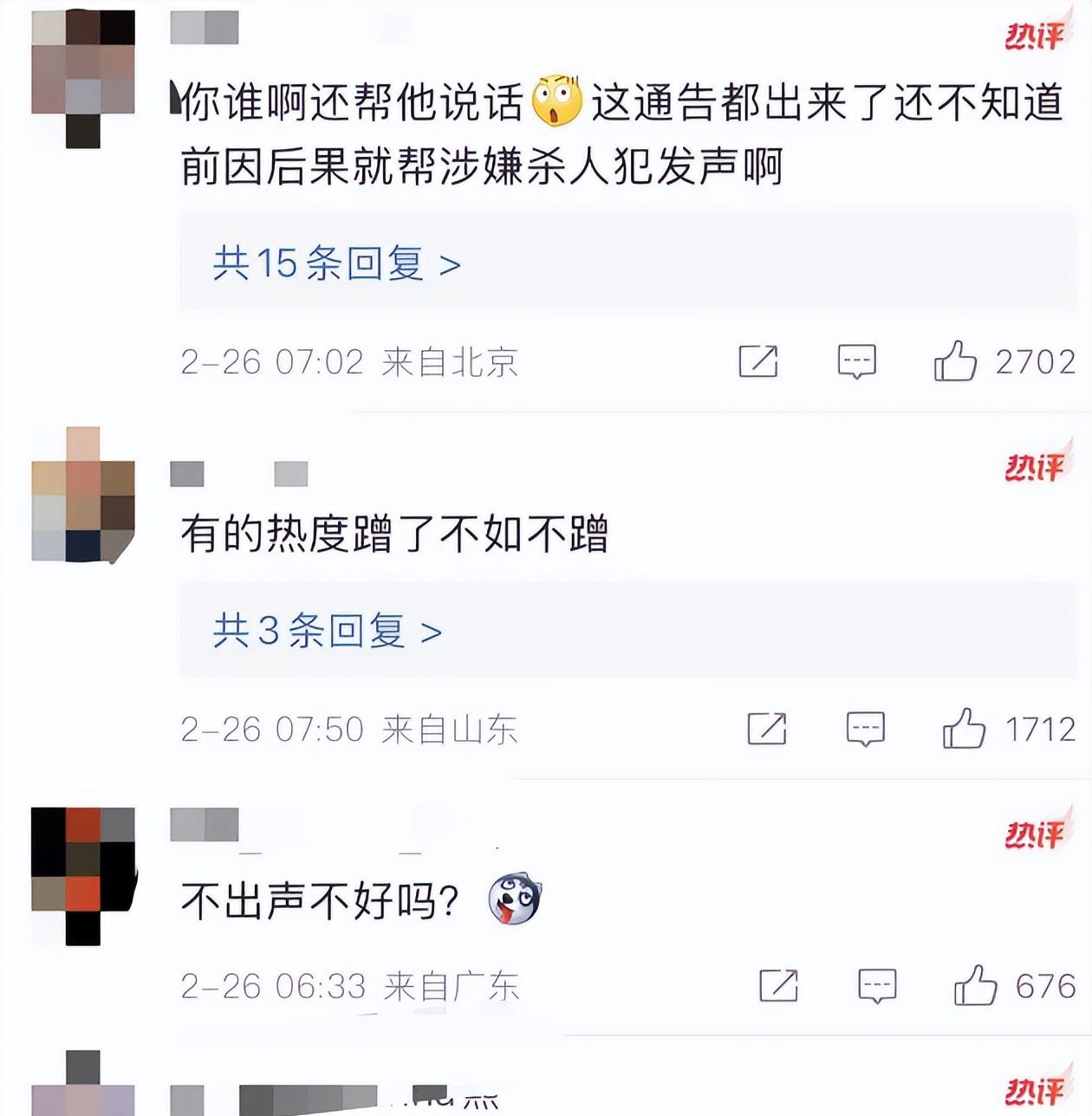The height and width of the screenshot is (1116, 1092).
Task: Like the comment with 1712 likes
Action: pos(964,729)
